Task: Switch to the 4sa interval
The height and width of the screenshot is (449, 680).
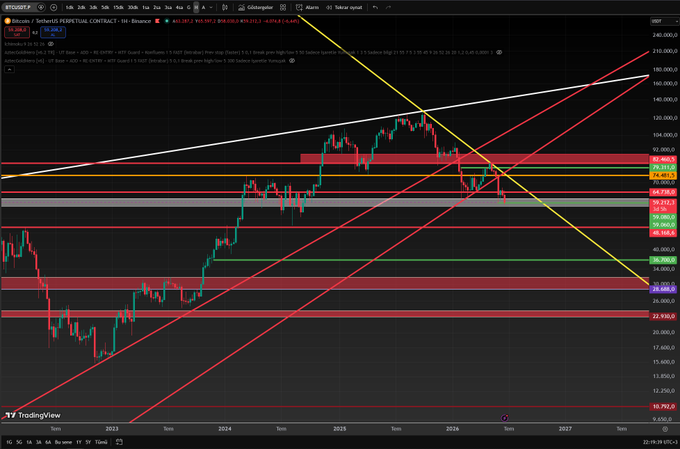Action: 179,7
